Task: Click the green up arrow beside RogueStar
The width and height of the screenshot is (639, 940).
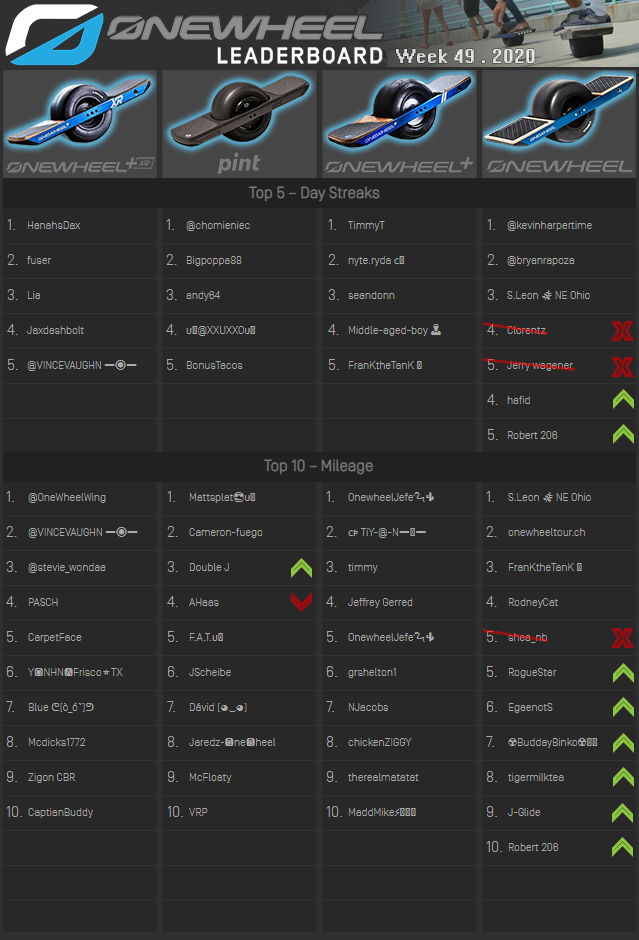Action: tap(622, 673)
